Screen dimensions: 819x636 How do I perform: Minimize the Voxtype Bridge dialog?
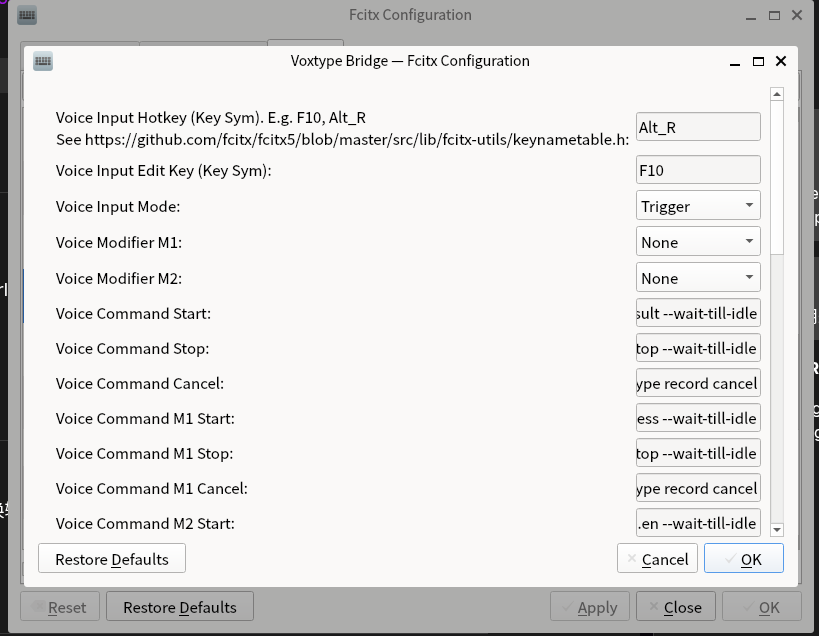pyautogui.click(x=735, y=61)
